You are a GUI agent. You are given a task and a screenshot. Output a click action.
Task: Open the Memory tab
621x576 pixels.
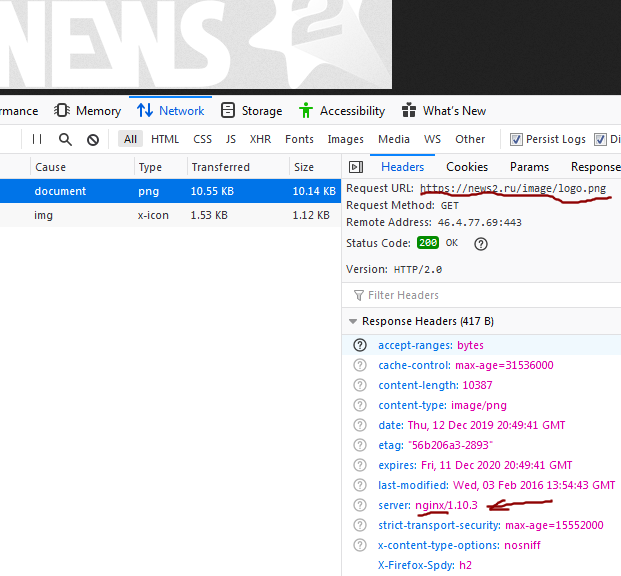(x=87, y=111)
